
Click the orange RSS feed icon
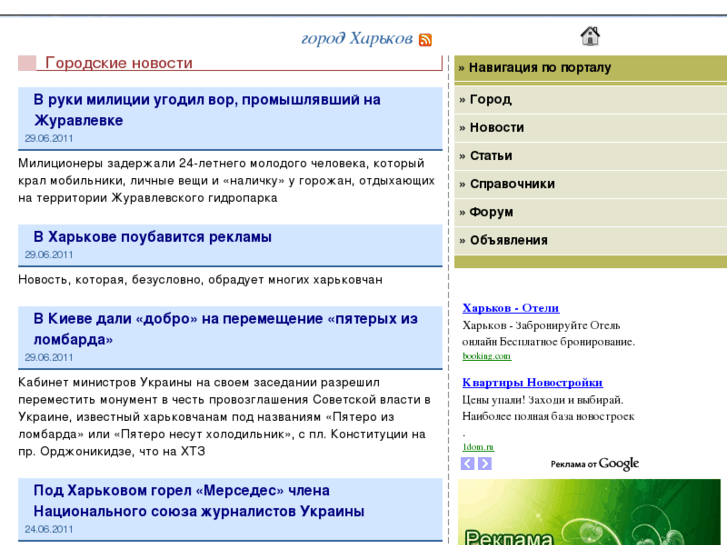coord(425,40)
